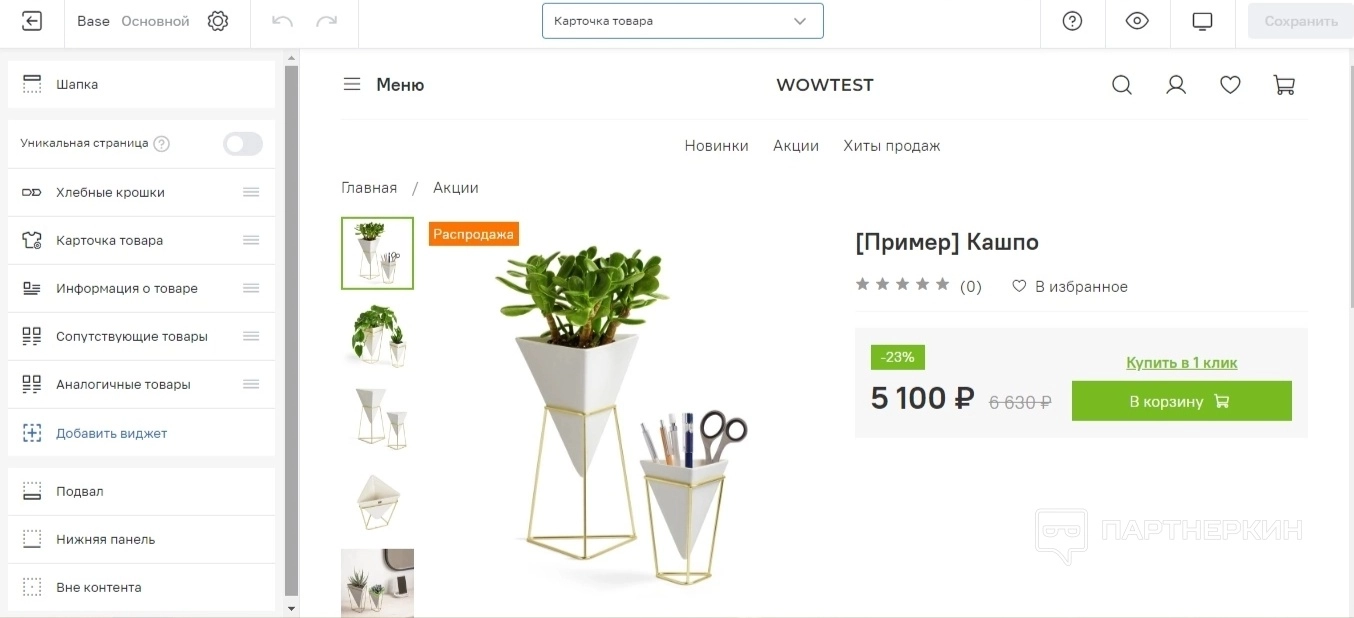1354x618 pixels.
Task: Toggle the Уникальная страница switch
Action: click(x=243, y=143)
